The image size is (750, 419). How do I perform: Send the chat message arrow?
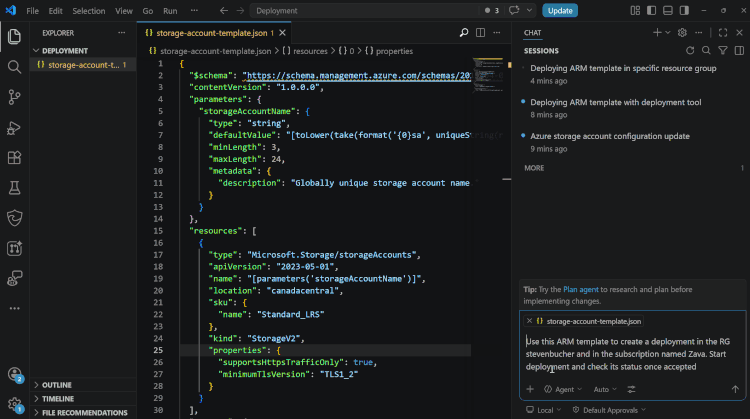(735, 389)
